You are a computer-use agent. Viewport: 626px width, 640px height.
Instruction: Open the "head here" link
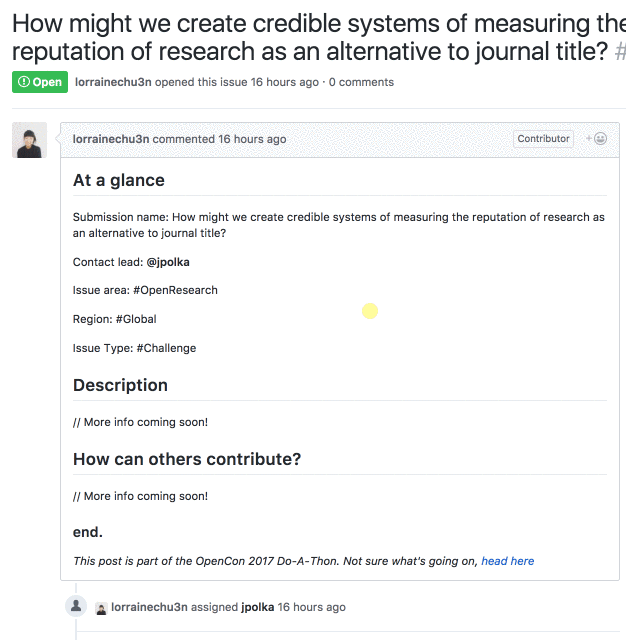(508, 561)
